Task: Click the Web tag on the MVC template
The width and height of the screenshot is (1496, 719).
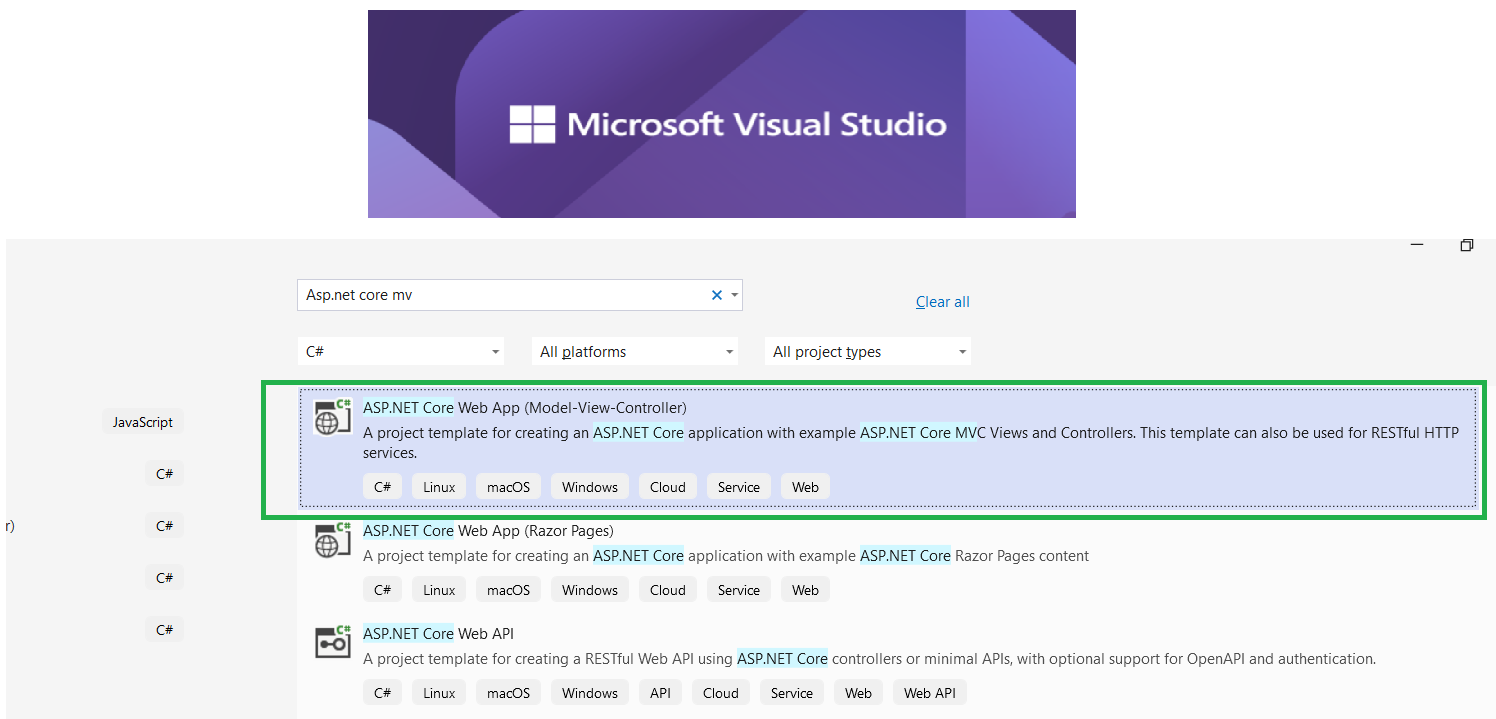Action: [x=805, y=487]
